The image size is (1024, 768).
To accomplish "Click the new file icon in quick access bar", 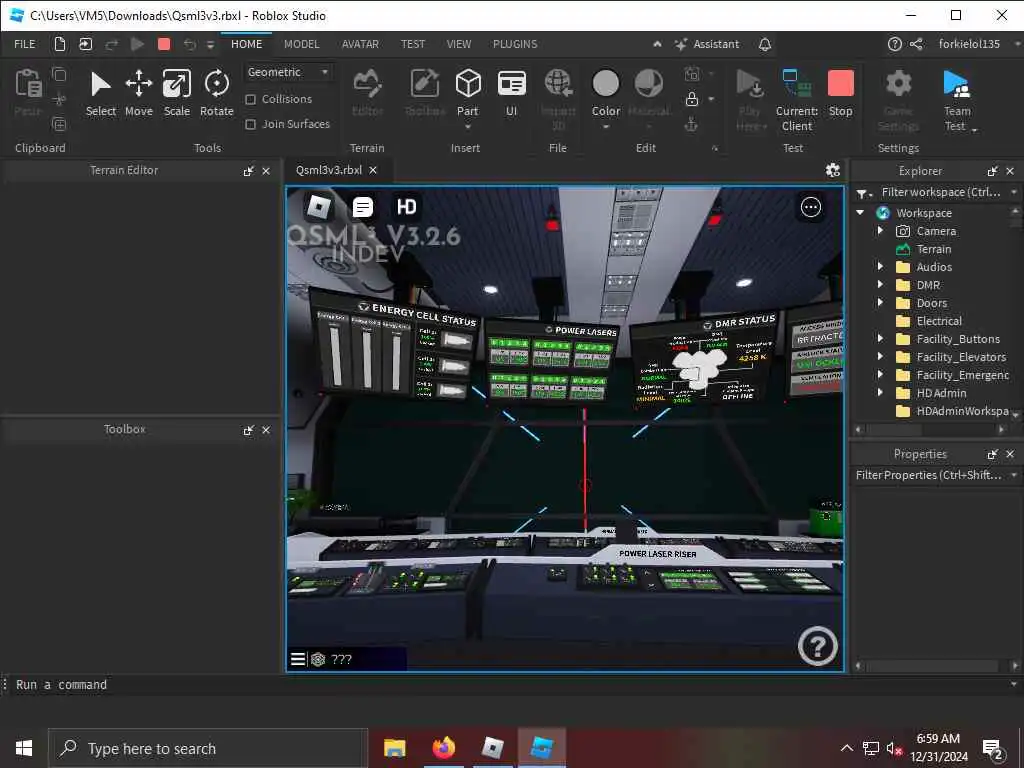I will (59, 44).
